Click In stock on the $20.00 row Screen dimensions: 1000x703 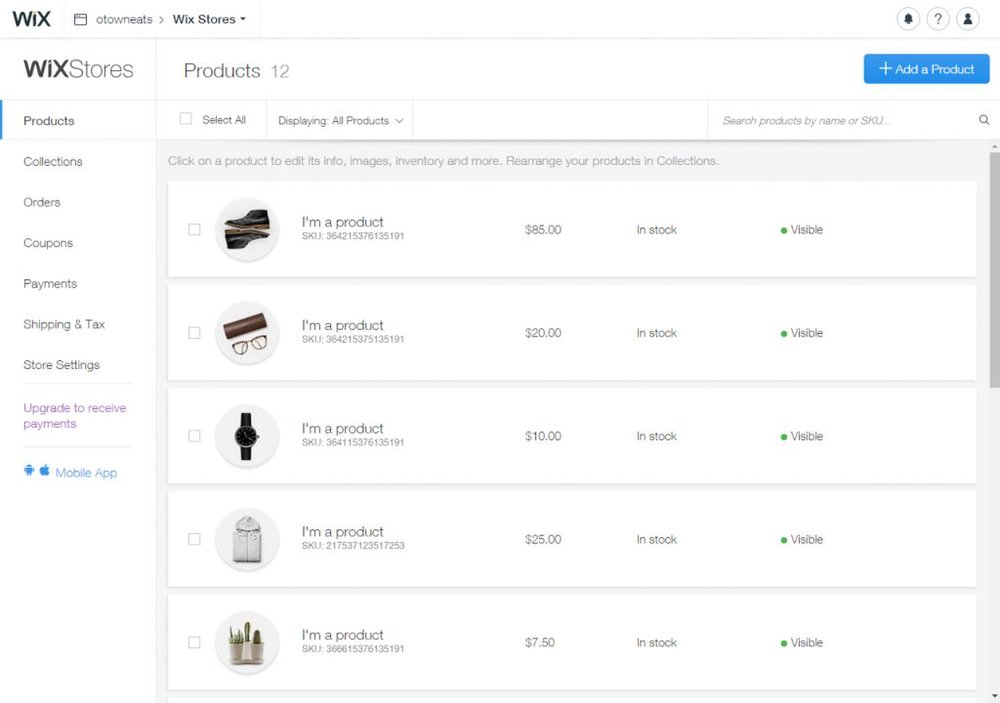(656, 333)
